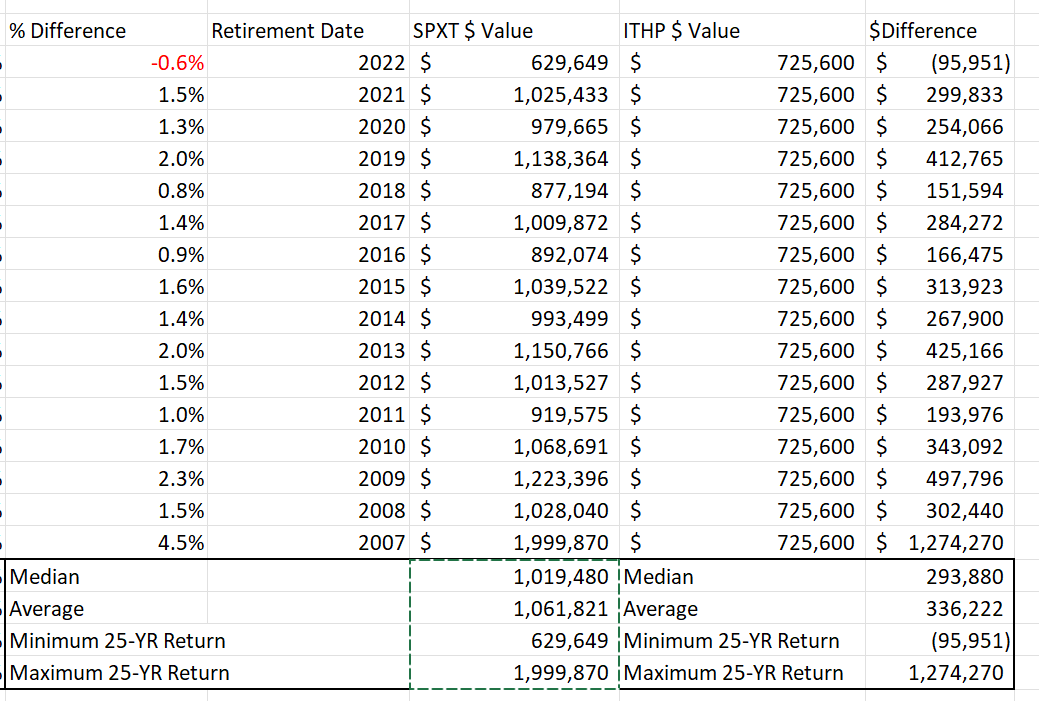This screenshot has height=701, width=1039.
Task: Select difference value 299,833
Action: (x=940, y=94)
